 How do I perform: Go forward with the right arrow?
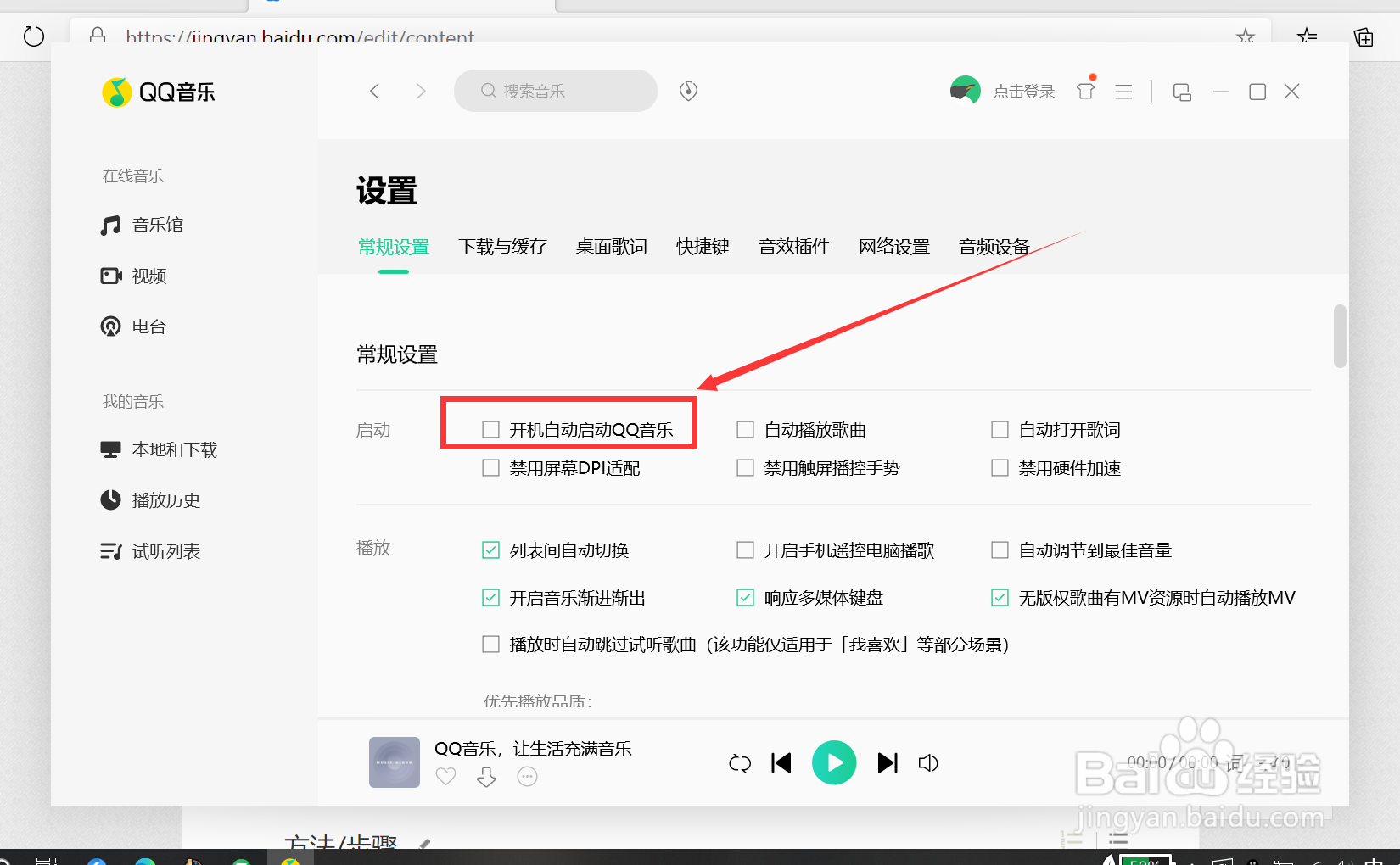pos(420,91)
